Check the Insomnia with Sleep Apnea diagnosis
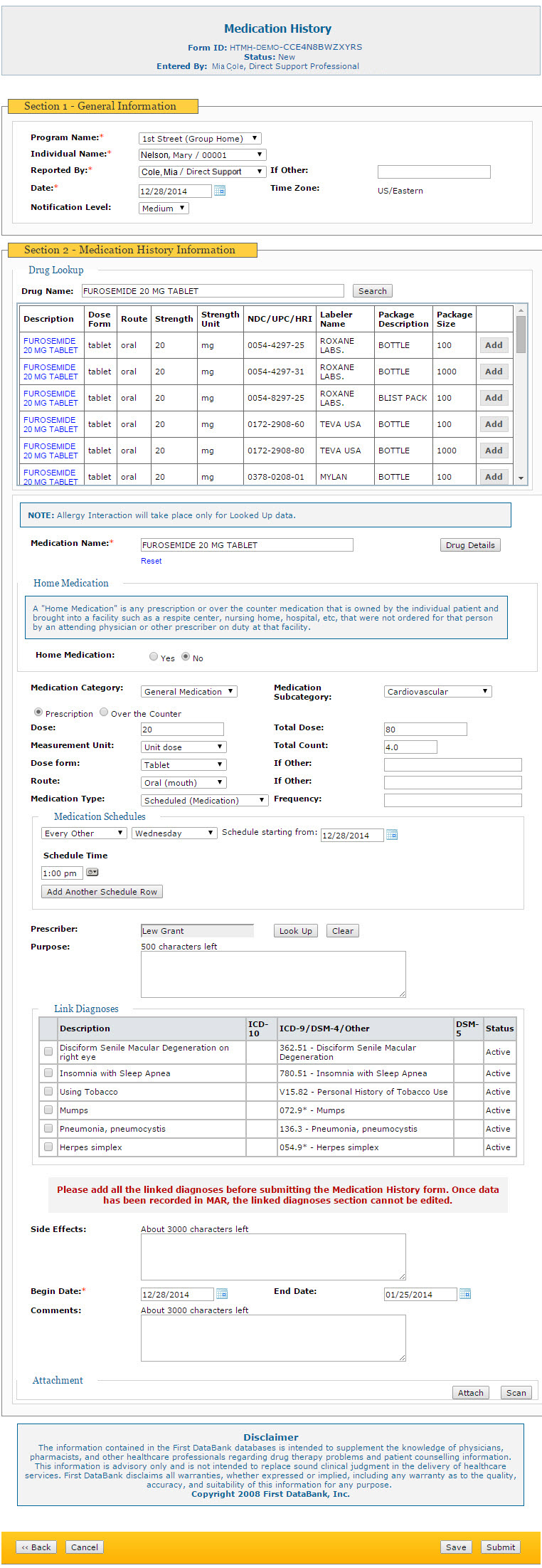 pos(48,1073)
